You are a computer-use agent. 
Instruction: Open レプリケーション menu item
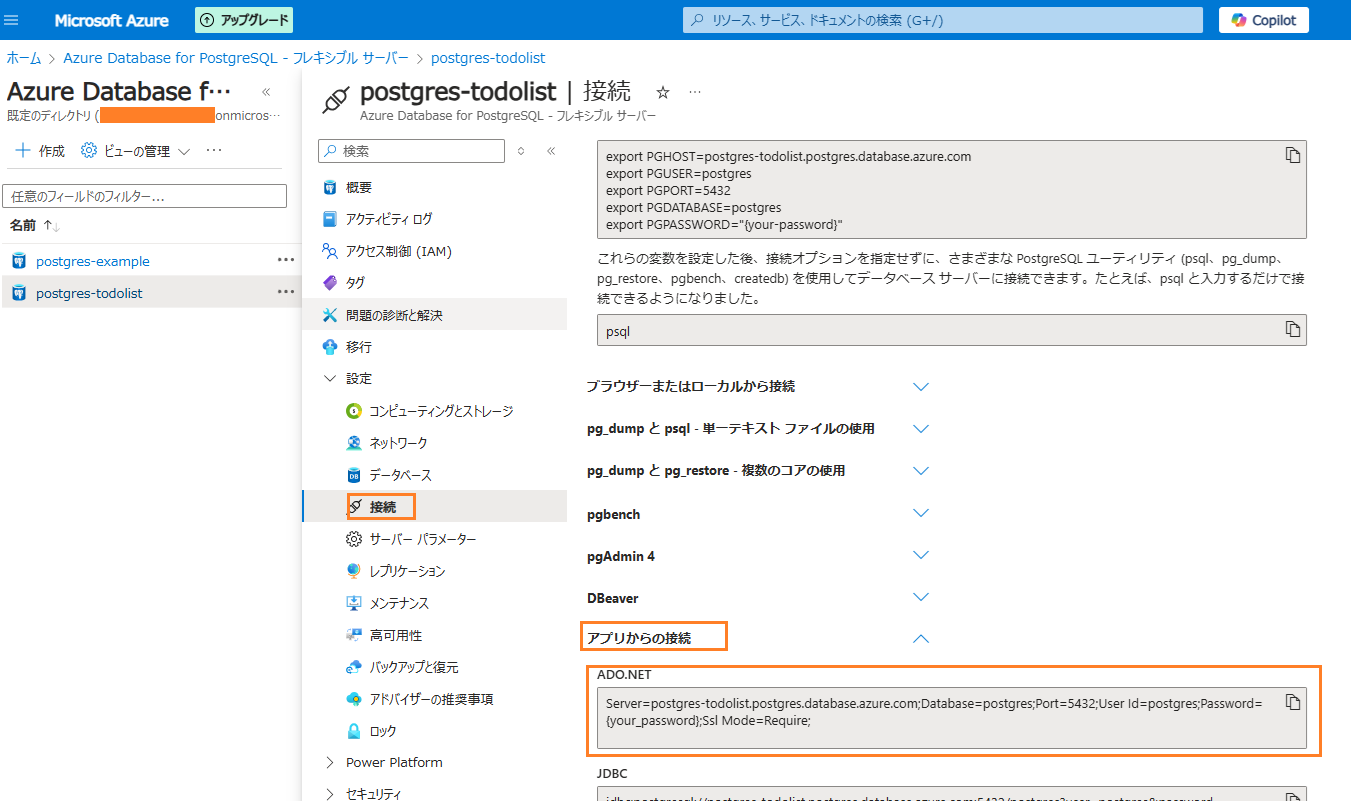[407, 571]
